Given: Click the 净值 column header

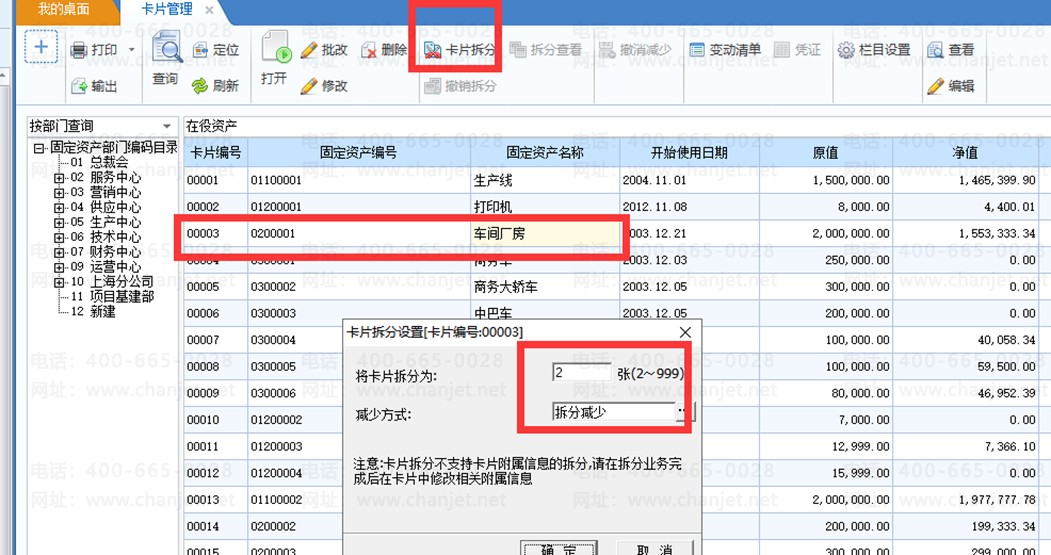Looking at the screenshot, I should [x=965, y=153].
